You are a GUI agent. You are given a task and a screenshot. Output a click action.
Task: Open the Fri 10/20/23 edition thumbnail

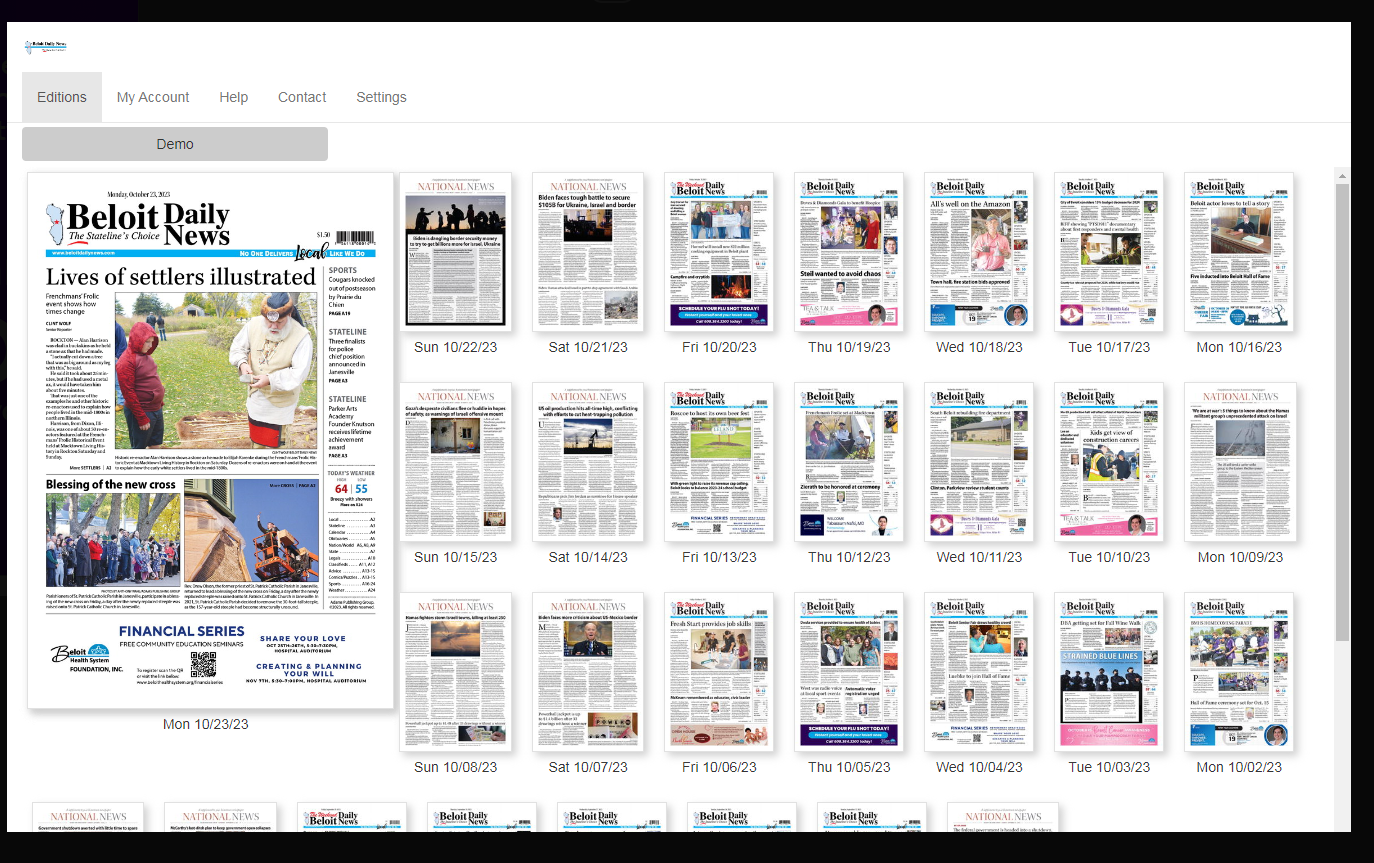(719, 252)
